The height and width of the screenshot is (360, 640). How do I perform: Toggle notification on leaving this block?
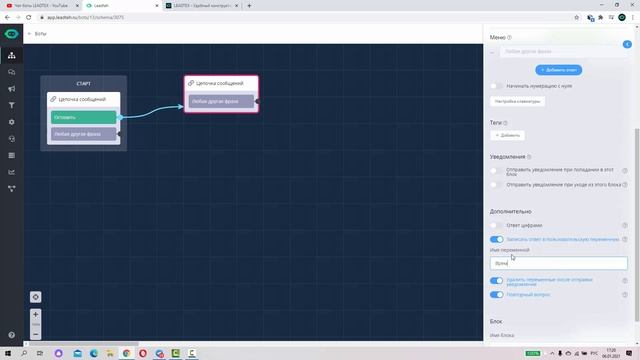click(496, 185)
